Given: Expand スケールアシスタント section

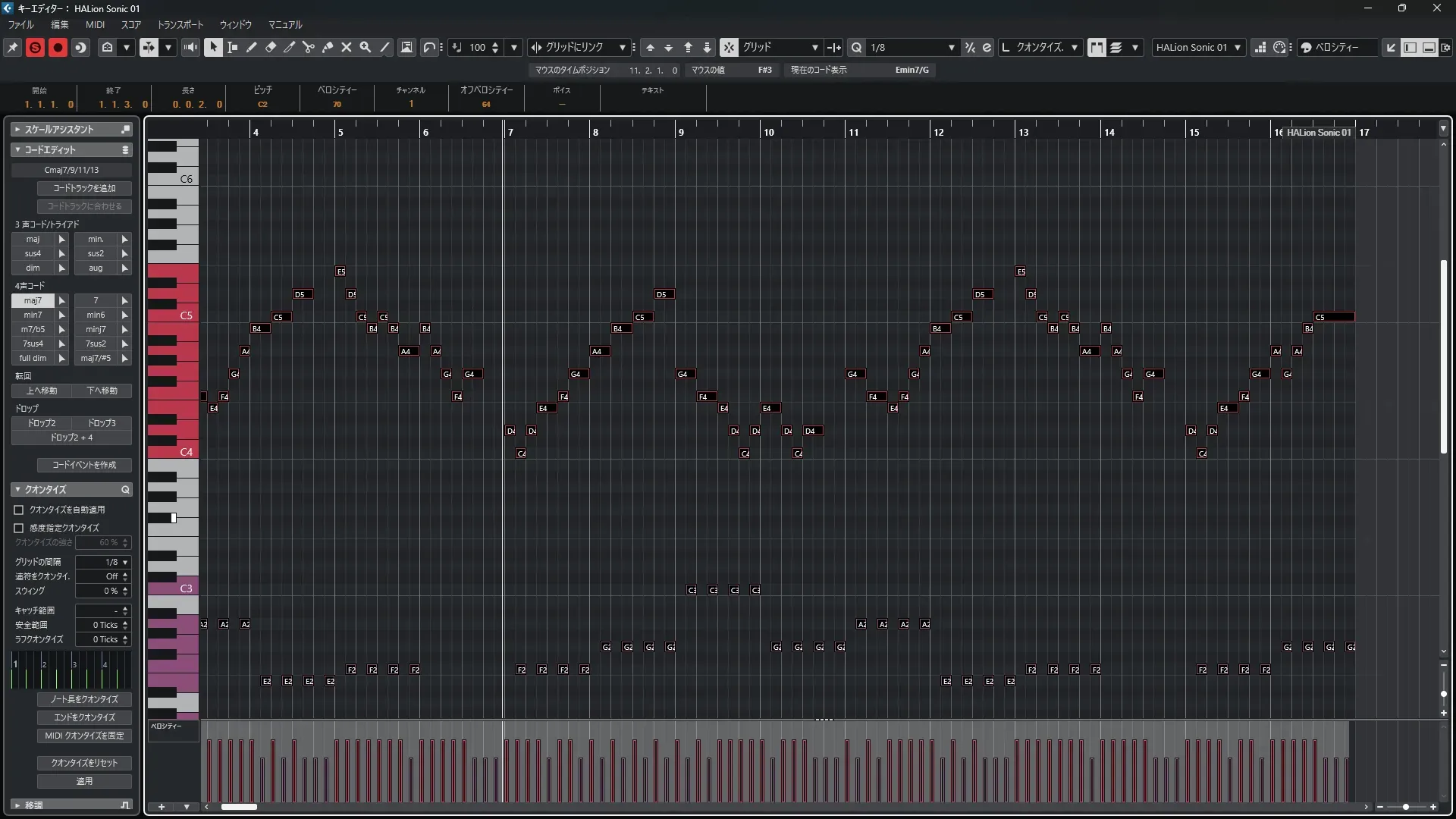Looking at the screenshot, I should click(x=17, y=130).
